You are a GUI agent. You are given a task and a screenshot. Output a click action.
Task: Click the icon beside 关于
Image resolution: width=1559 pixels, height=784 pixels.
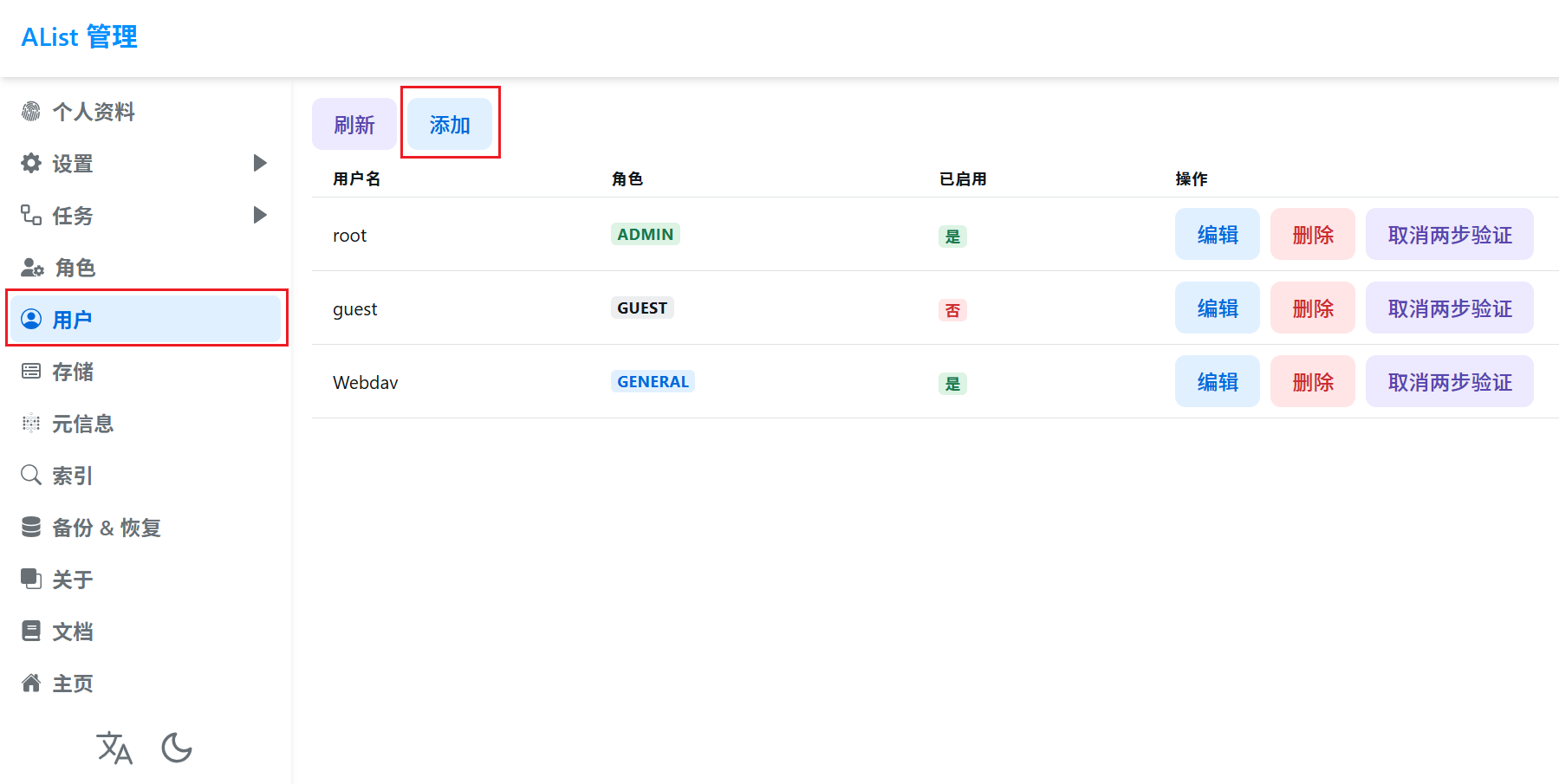[31, 579]
